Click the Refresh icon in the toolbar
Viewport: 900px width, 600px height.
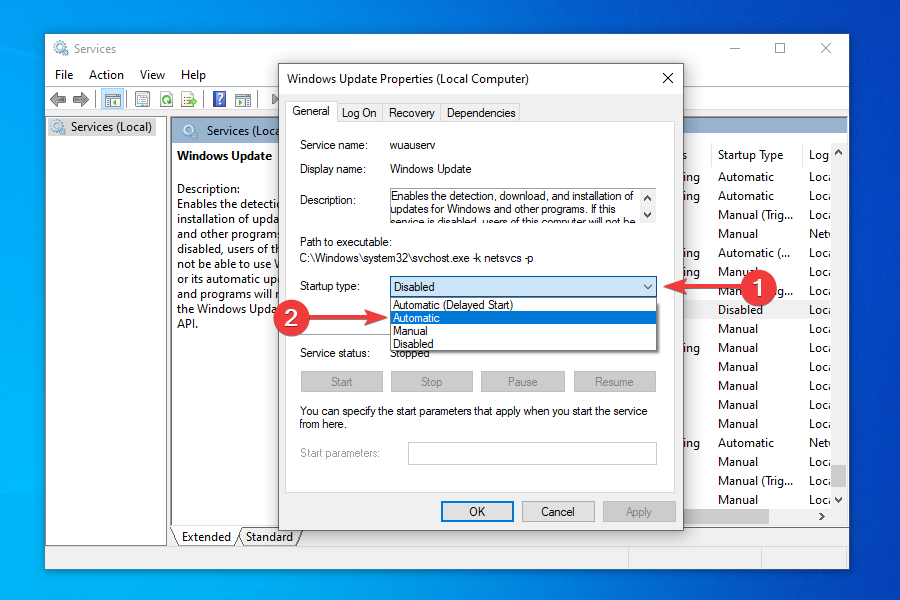coord(166,99)
